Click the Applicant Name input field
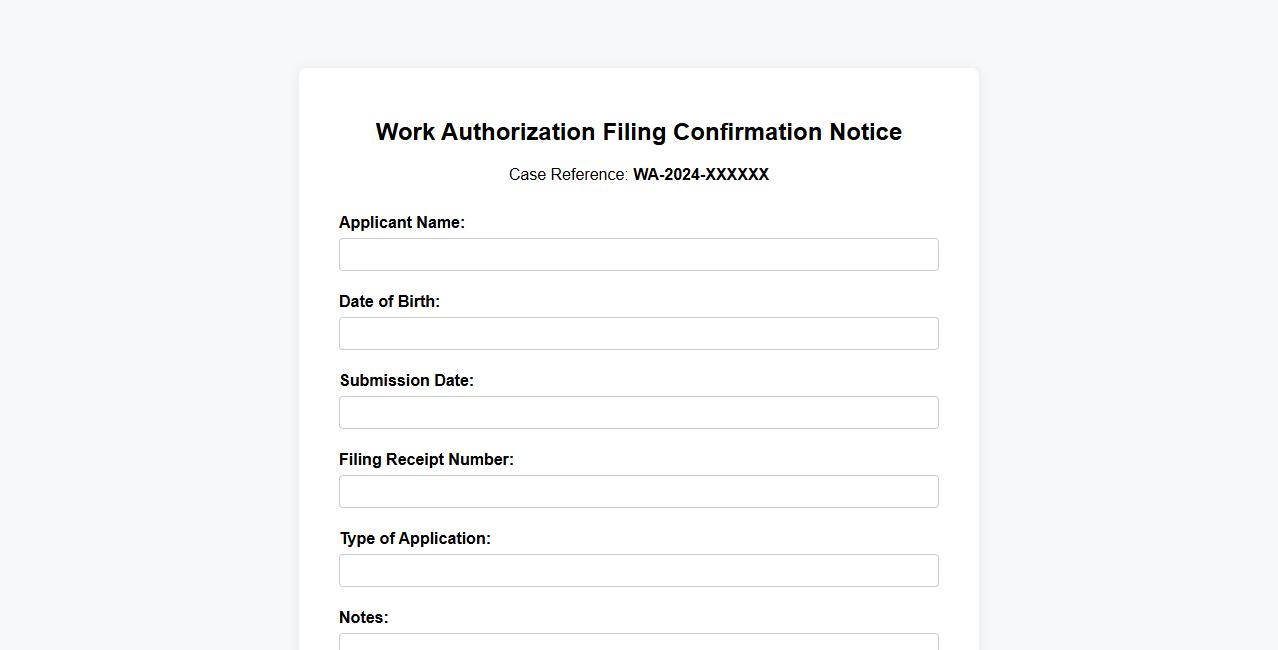Screen dimensions: 1278x650 (x=638, y=255)
